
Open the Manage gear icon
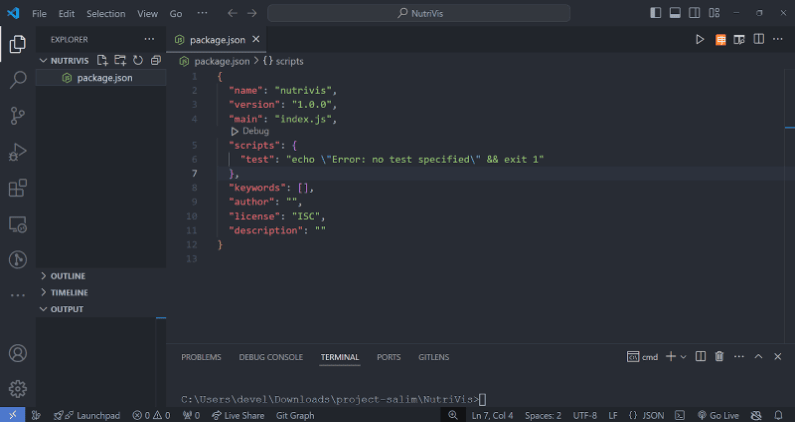pos(18,389)
